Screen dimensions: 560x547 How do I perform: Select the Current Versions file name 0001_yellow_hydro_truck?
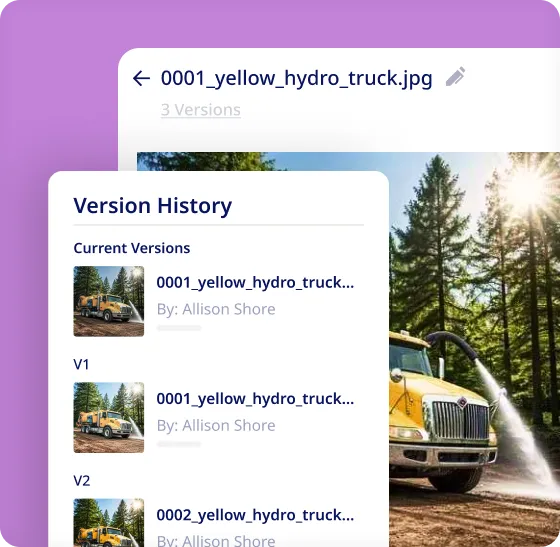255,283
